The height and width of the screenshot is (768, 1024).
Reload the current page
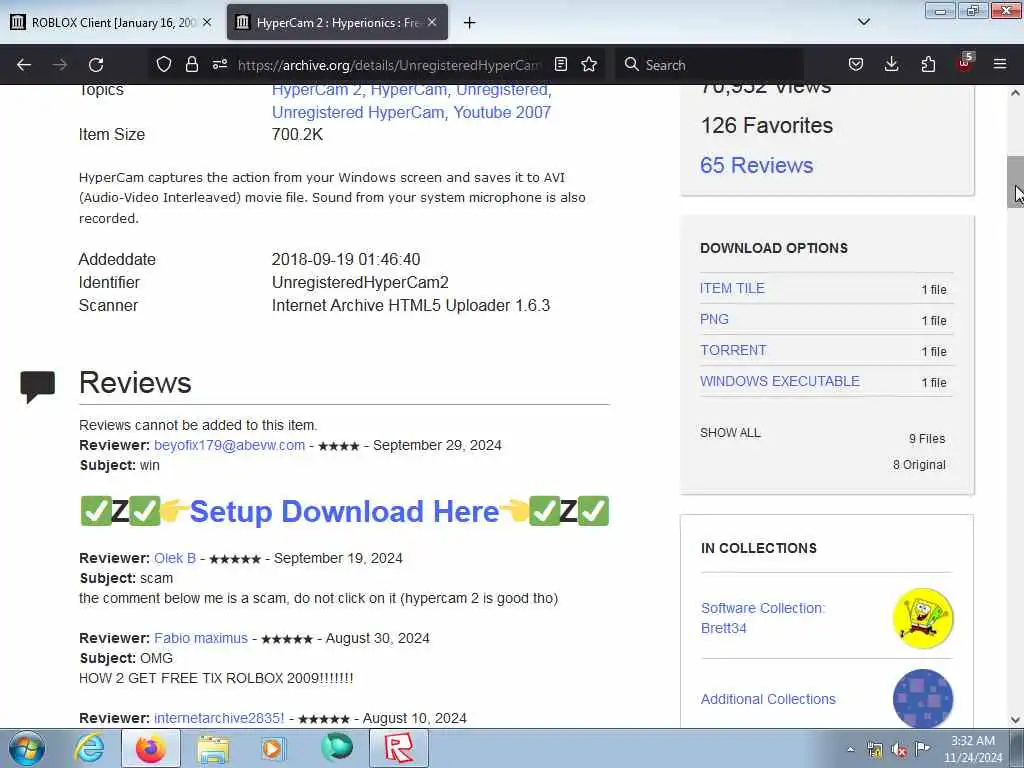click(96, 65)
